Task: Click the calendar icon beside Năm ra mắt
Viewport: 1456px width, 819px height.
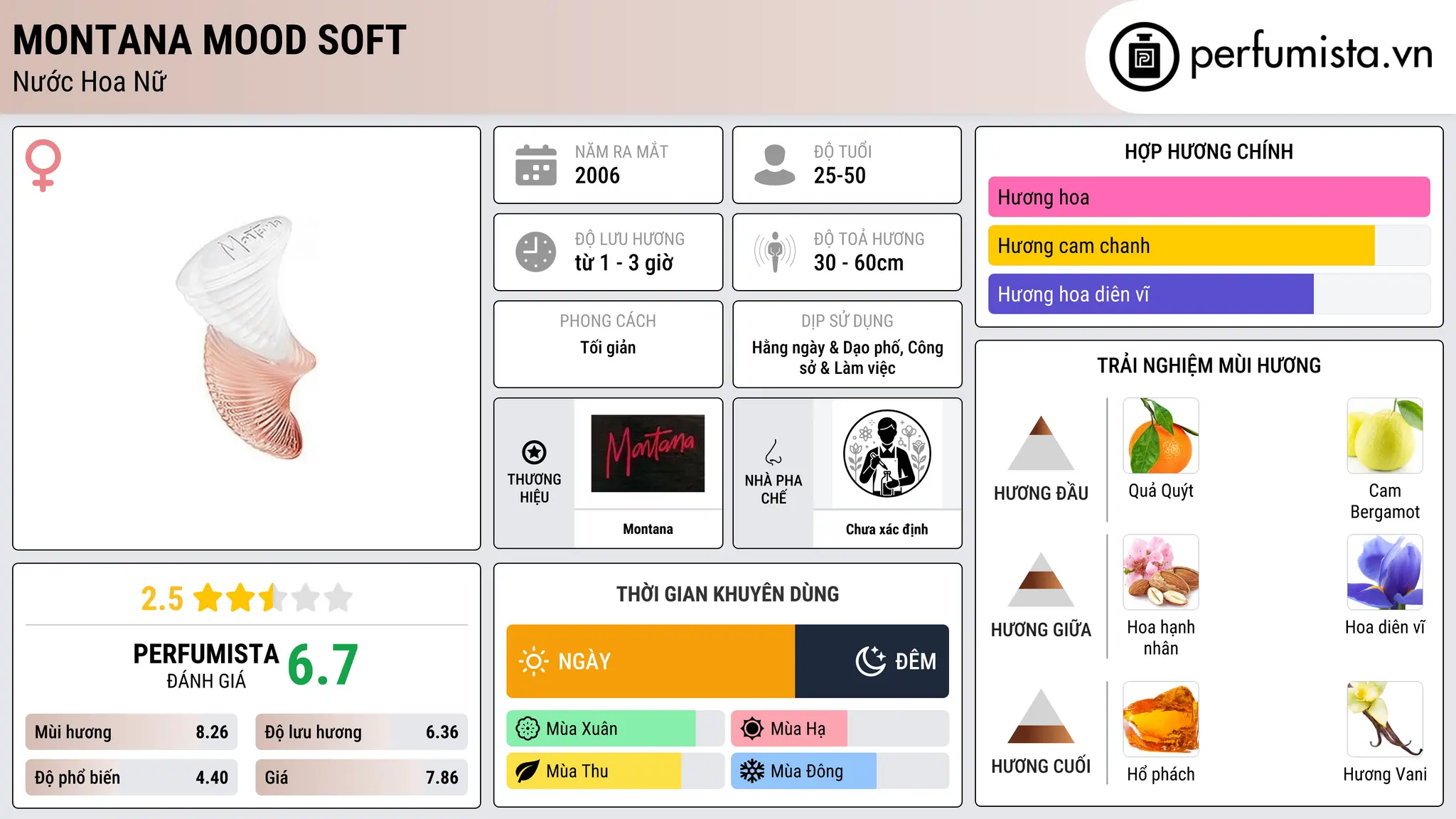Action: [x=536, y=165]
